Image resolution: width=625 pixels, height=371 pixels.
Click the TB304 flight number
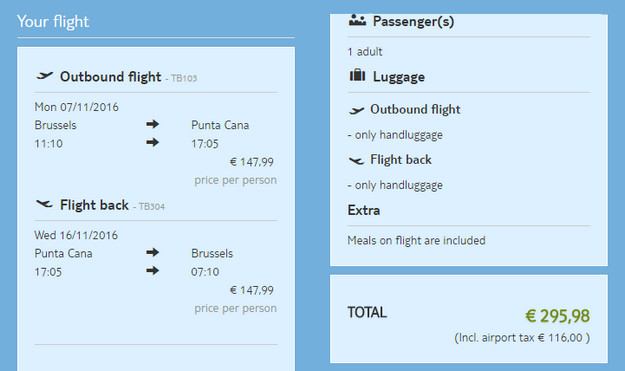click(151, 206)
